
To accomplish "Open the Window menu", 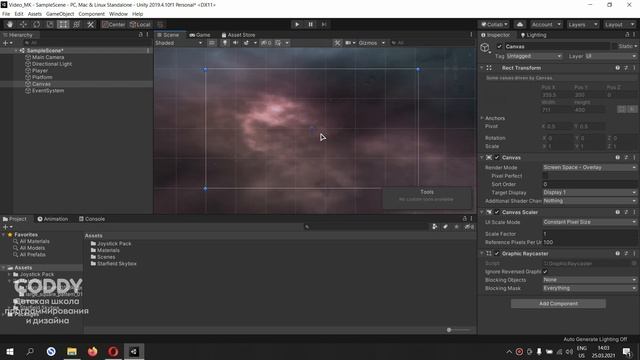I will (118, 14).
